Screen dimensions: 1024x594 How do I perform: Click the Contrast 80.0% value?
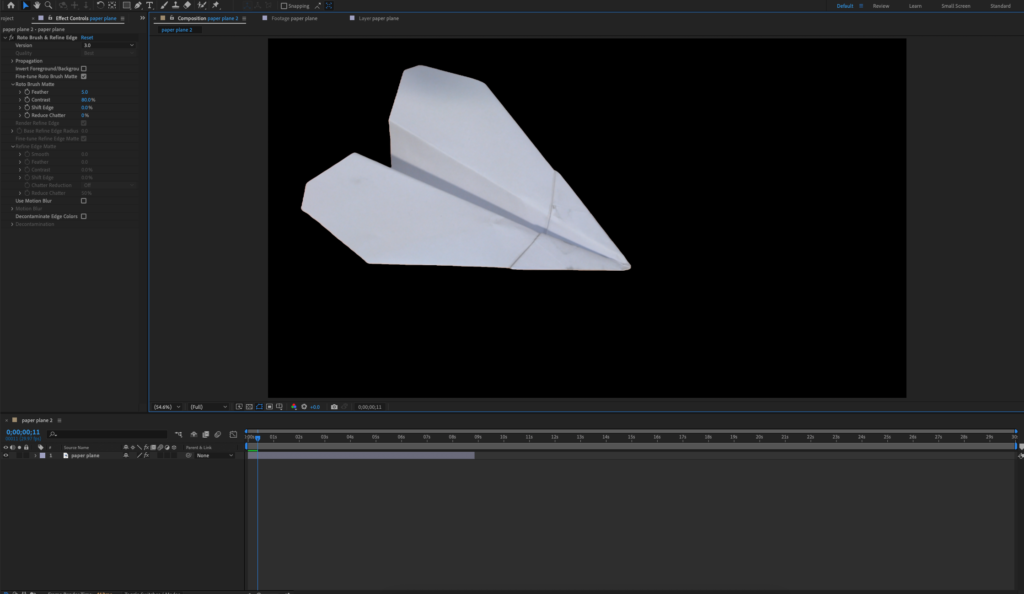point(88,100)
